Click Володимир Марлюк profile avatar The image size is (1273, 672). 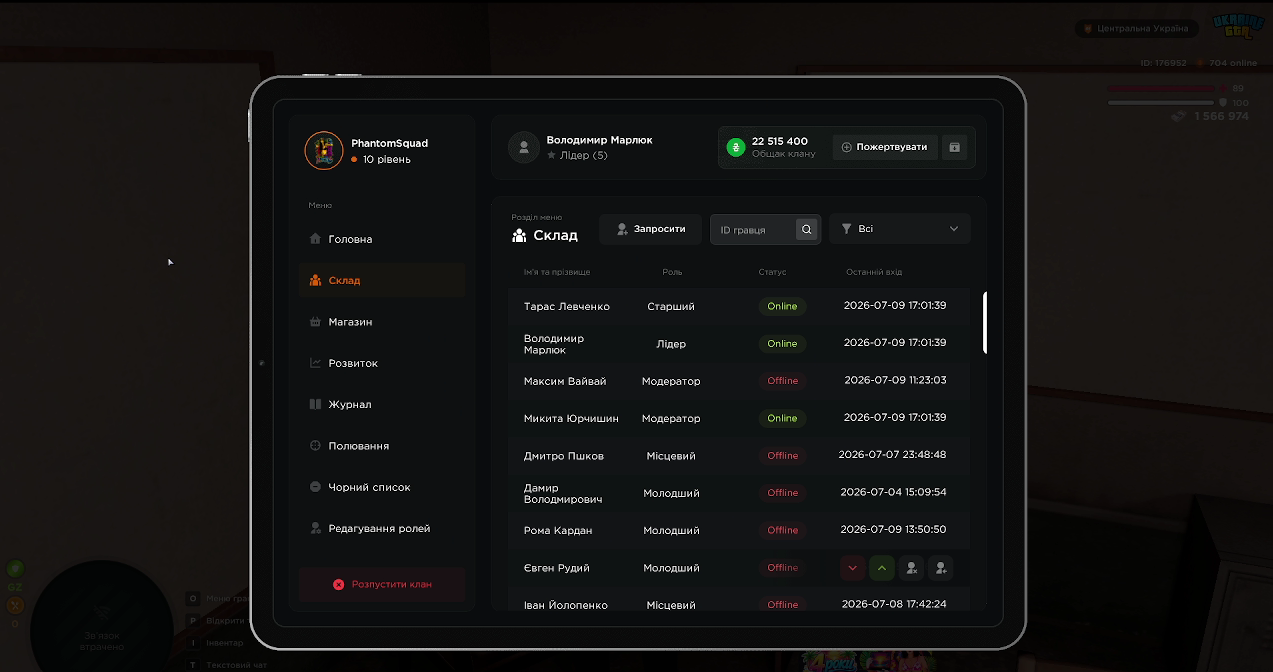(x=524, y=147)
